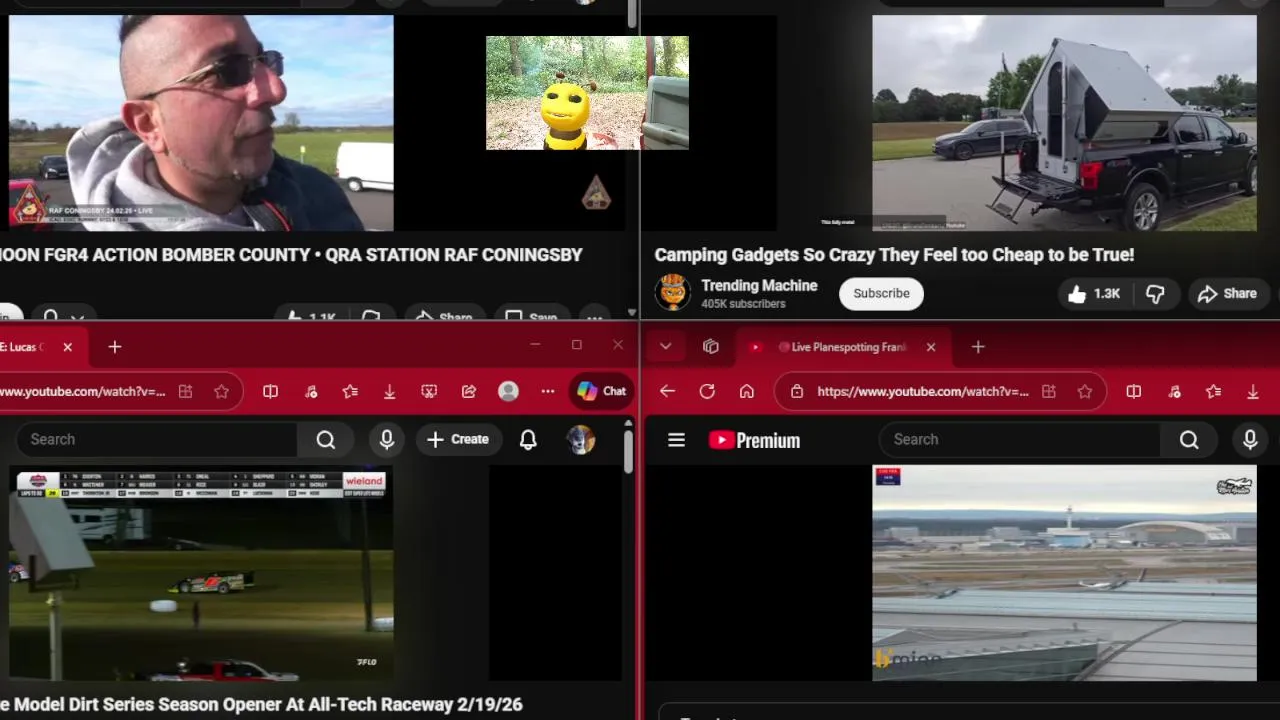Open Trending Machine channel name link
Image resolution: width=1280 pixels, height=720 pixels.
759,286
